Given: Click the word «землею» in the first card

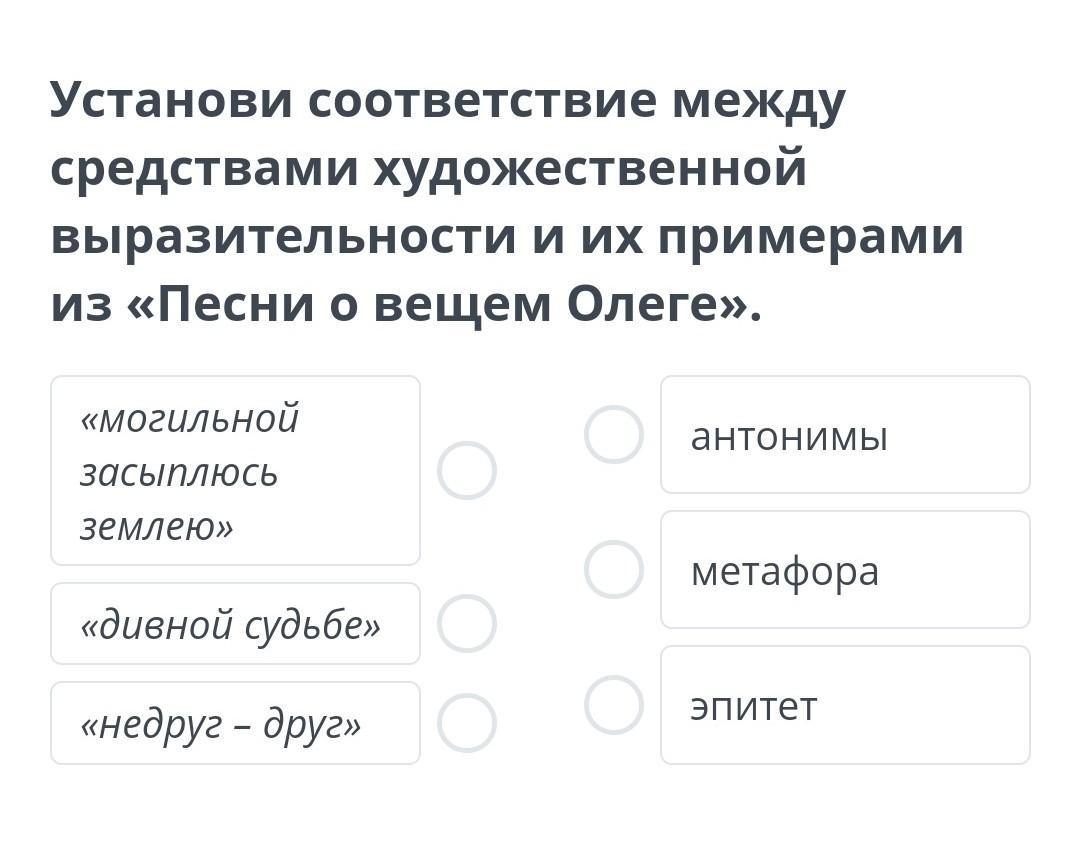Looking at the screenshot, I should 156,526.
